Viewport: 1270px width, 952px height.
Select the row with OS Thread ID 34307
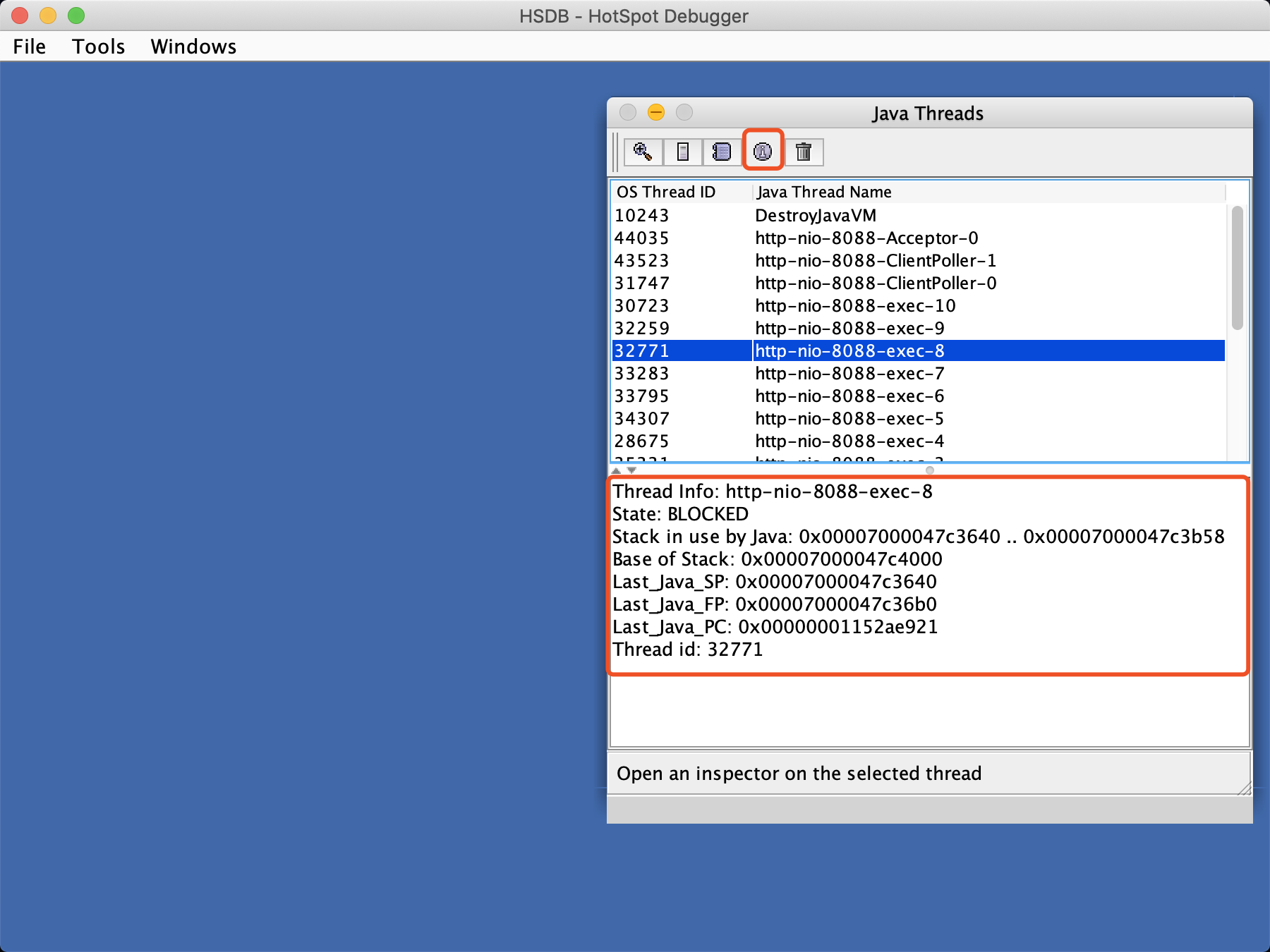pos(918,418)
